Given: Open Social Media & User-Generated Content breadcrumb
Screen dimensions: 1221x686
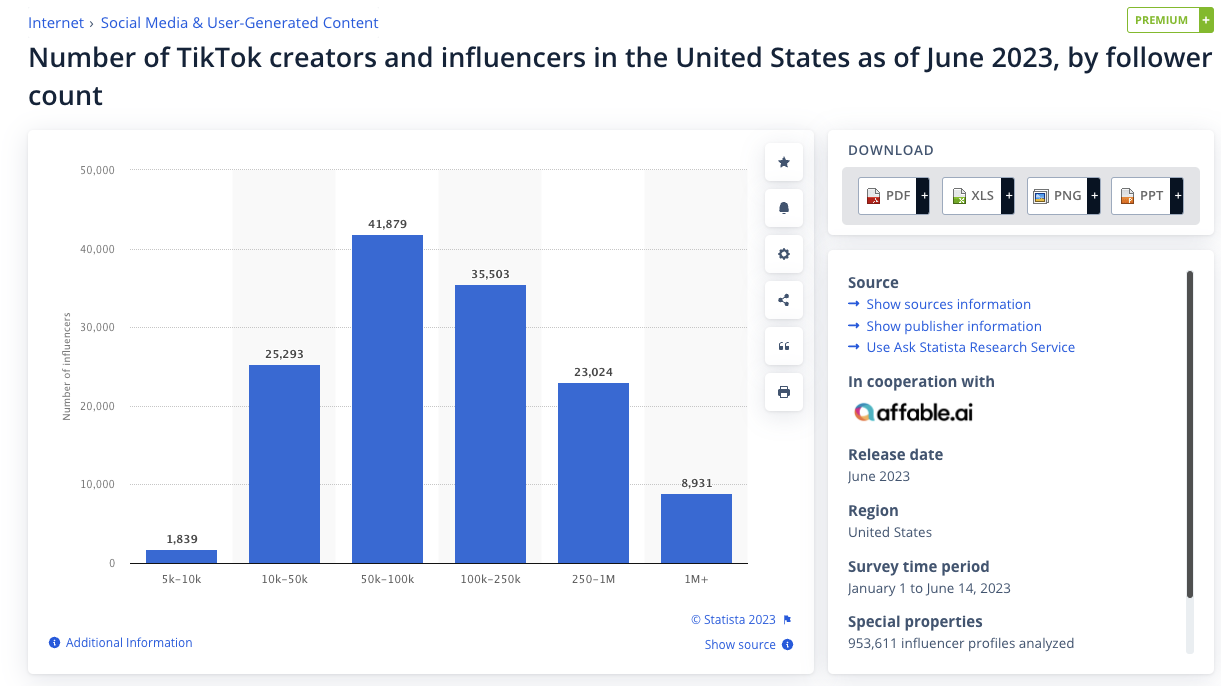Looking at the screenshot, I should point(239,22).
